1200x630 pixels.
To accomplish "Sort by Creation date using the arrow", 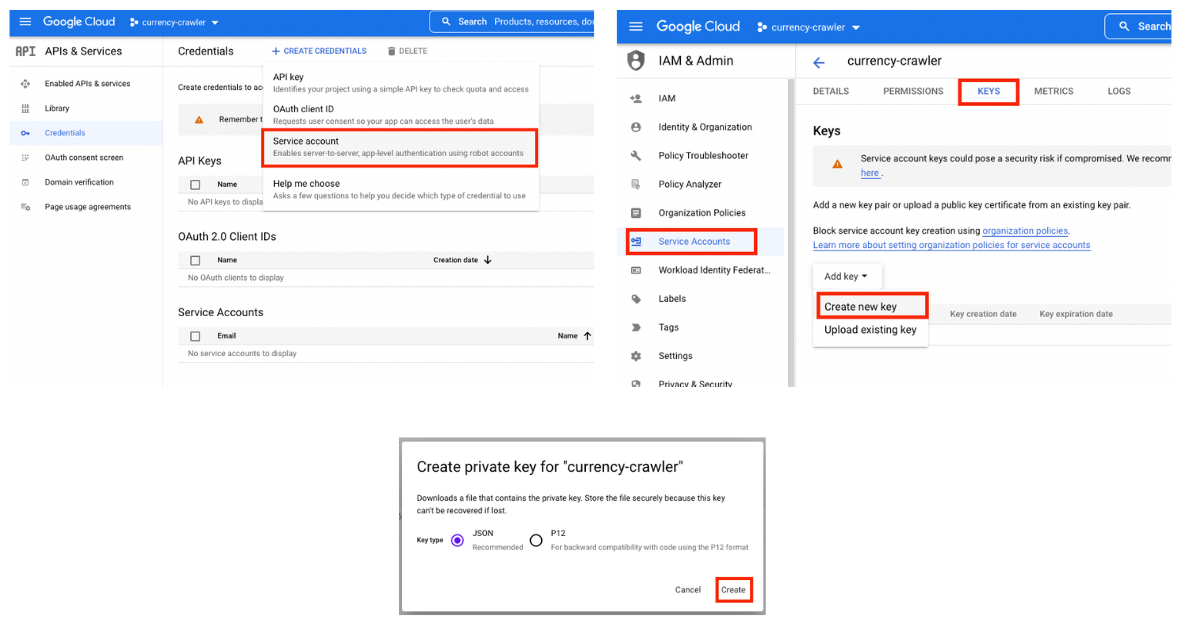I will [x=488, y=260].
